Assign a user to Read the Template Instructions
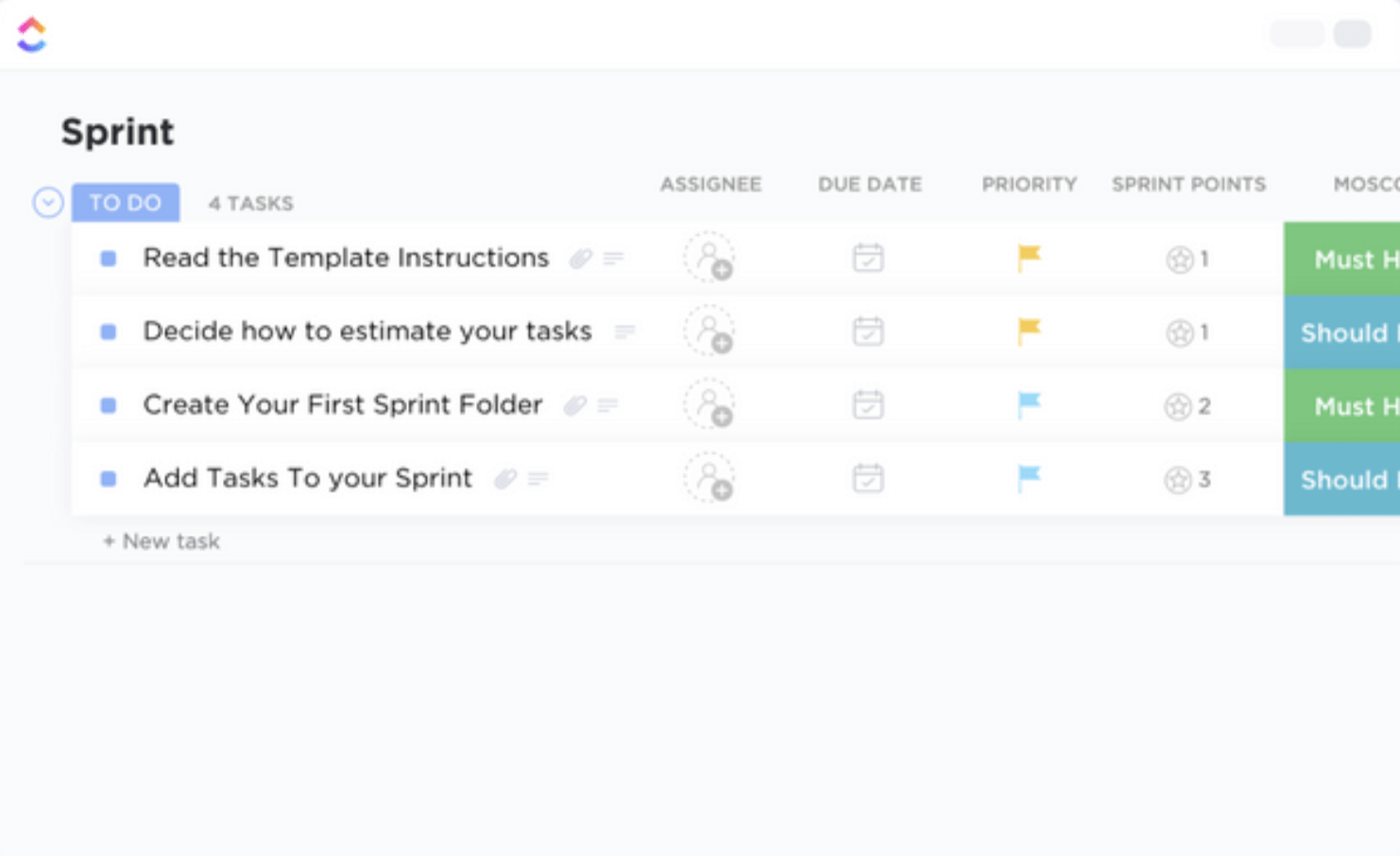The image size is (1400, 856). coord(709,258)
